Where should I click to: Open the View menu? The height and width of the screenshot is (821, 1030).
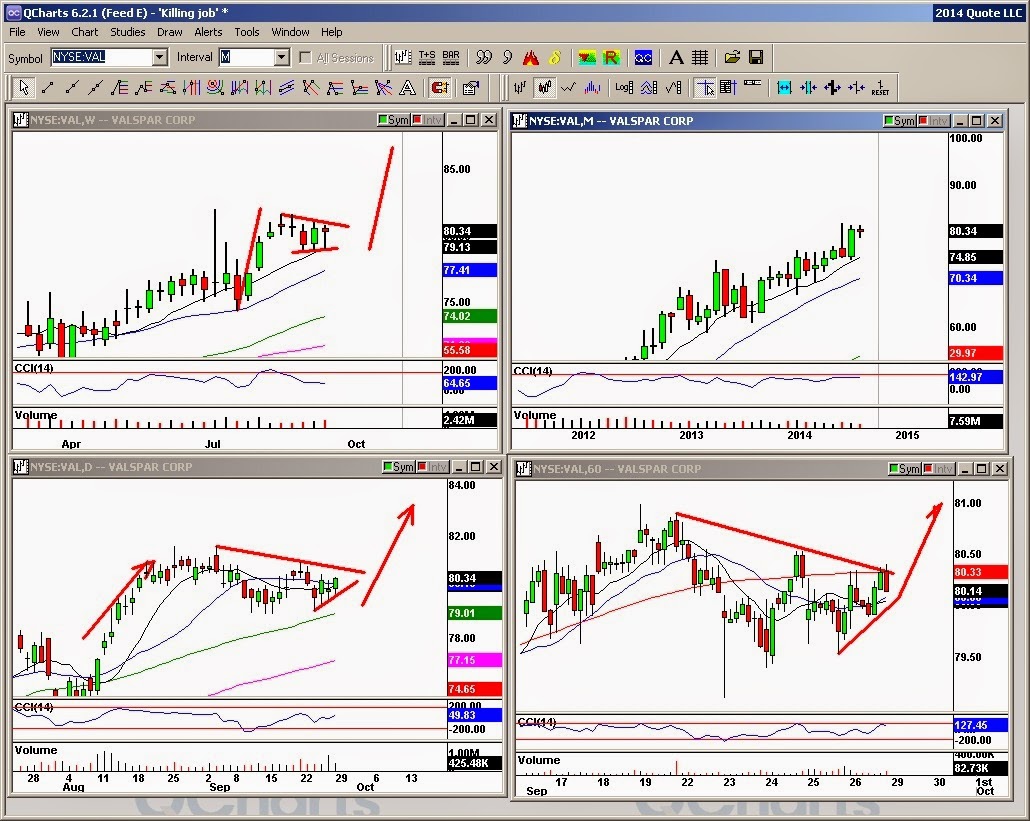[x=48, y=32]
